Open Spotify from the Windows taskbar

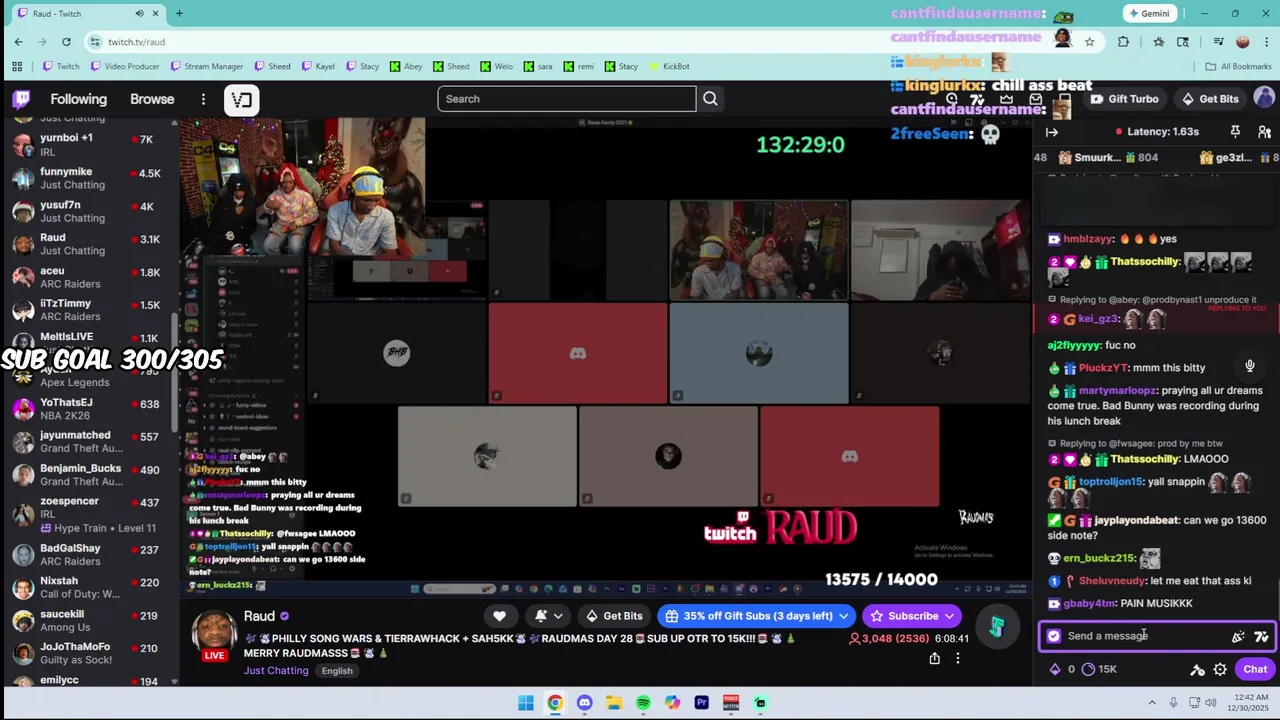[643, 703]
